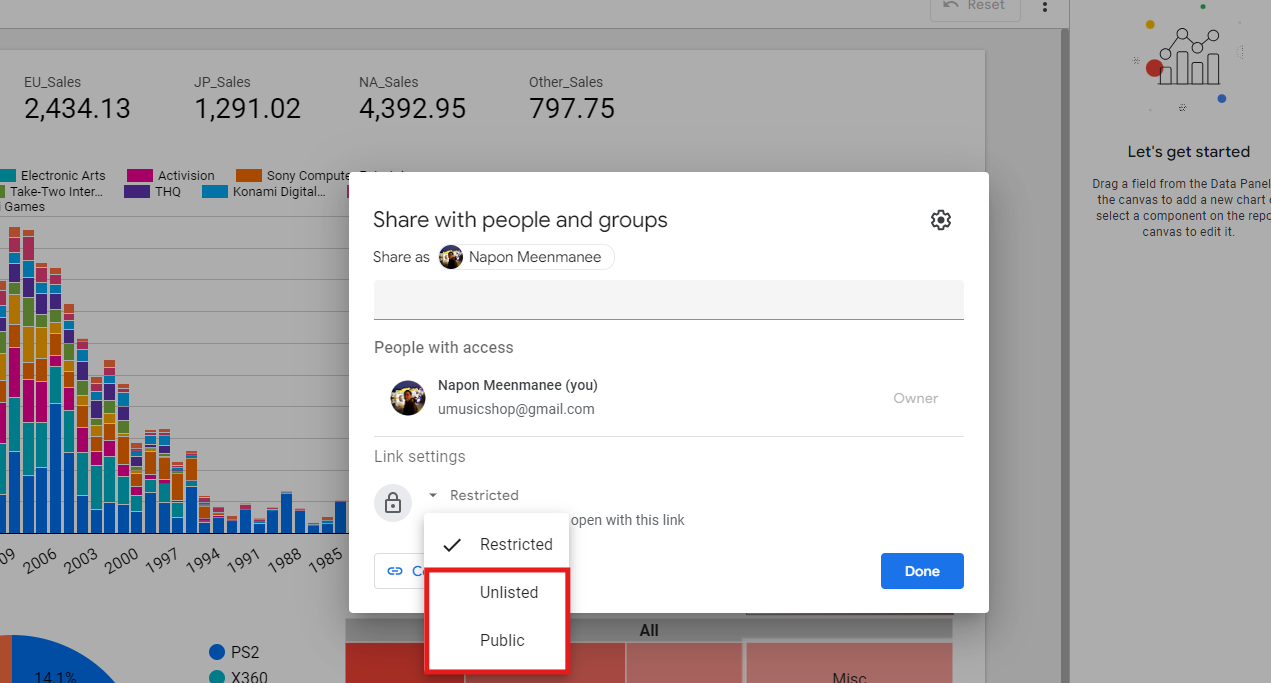The image size is (1271, 683).
Task: Click the copy link chain icon
Action: [395, 571]
